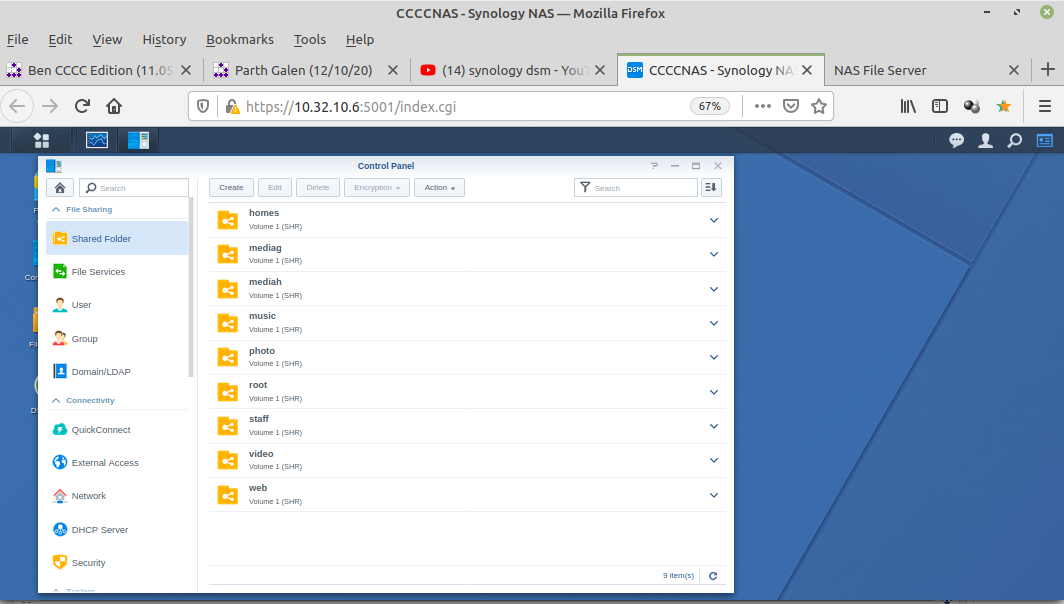Open the DSM main menu grid icon
Image resolution: width=1064 pixels, height=604 pixels.
41,140
